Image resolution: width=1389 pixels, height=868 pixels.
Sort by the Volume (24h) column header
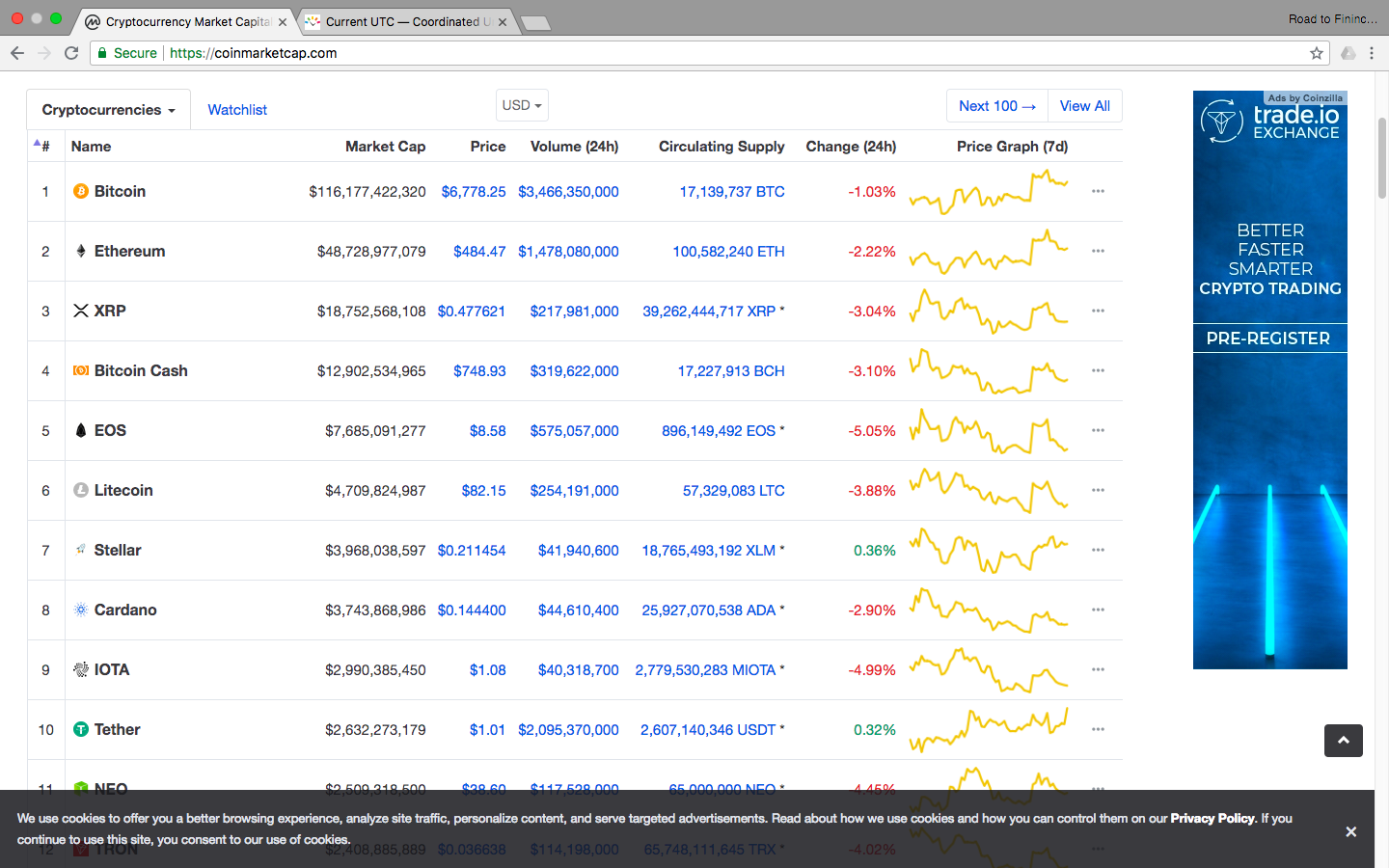pos(575,146)
